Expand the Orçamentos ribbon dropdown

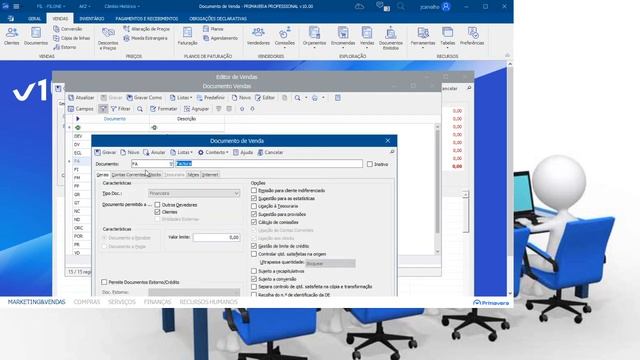coord(314,48)
